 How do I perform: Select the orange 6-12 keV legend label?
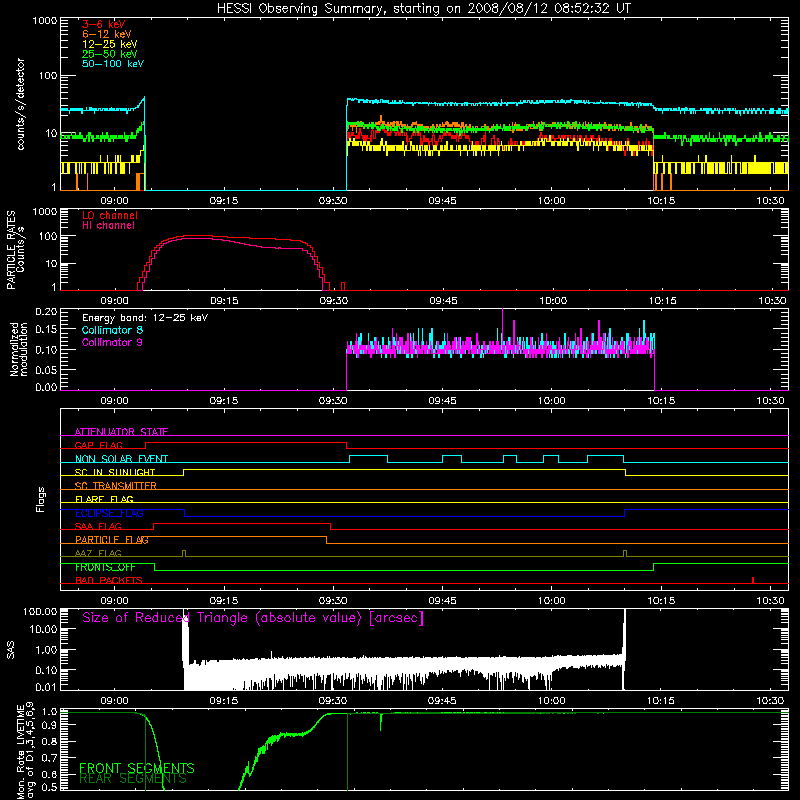click(x=107, y=34)
